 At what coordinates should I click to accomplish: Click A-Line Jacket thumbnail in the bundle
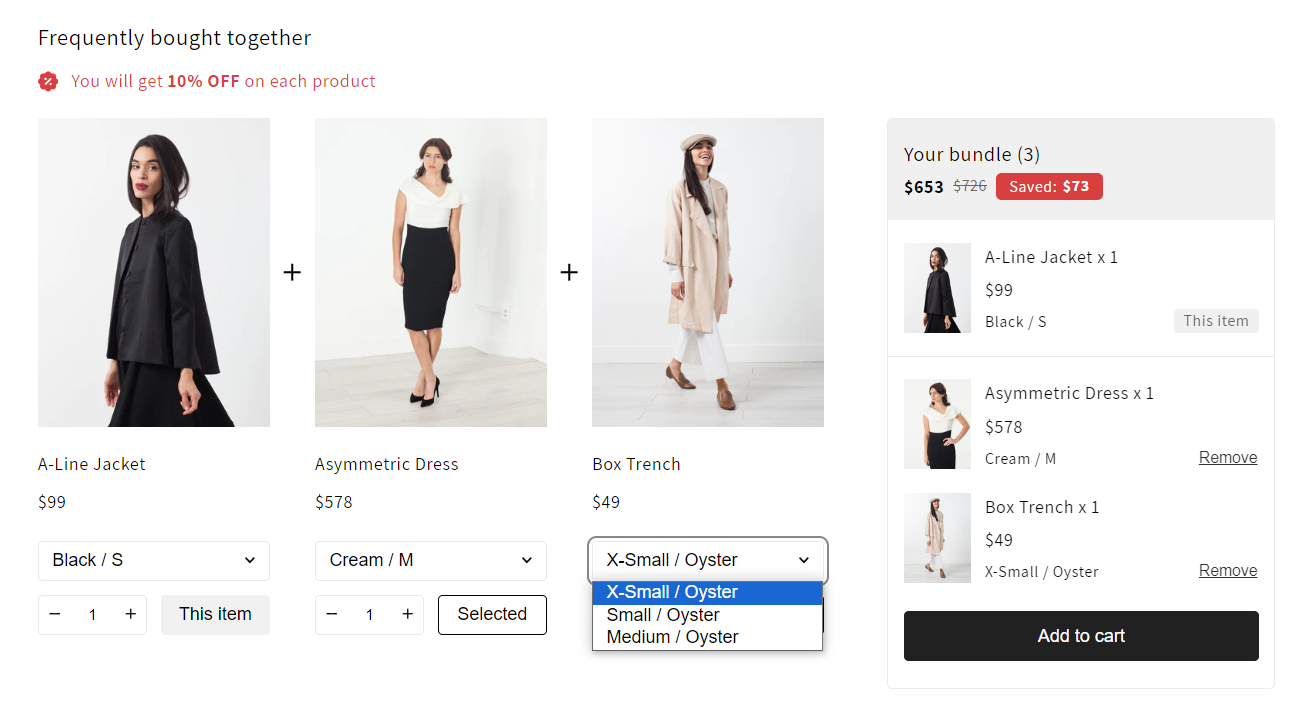click(937, 288)
